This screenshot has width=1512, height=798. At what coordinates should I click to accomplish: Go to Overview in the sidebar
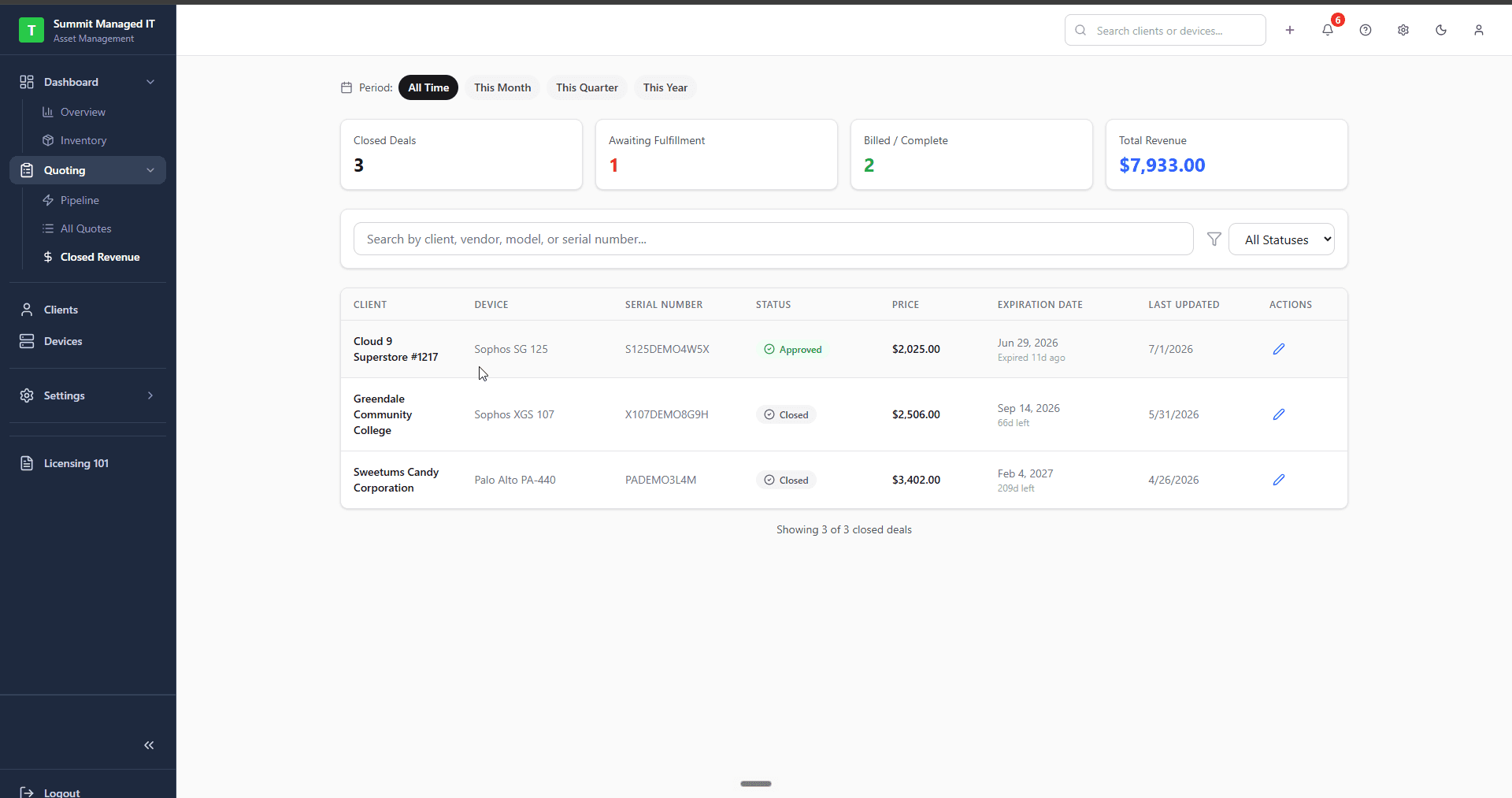click(x=83, y=112)
